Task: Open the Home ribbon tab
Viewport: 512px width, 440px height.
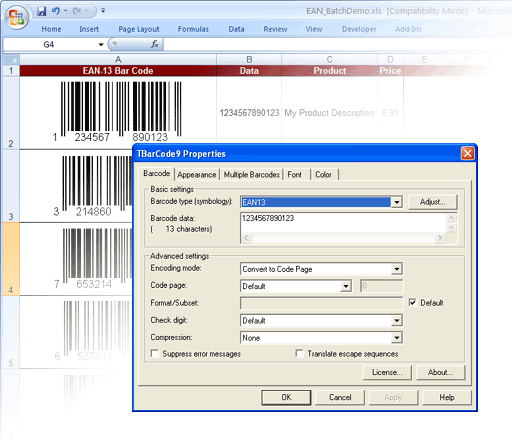Action: (51, 29)
